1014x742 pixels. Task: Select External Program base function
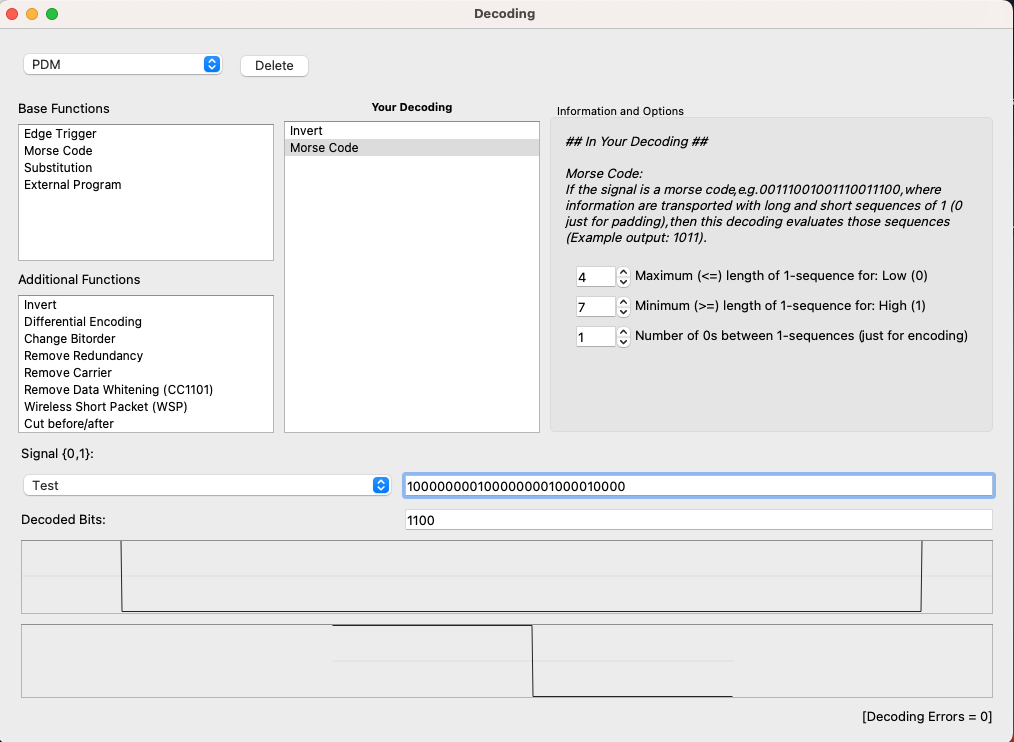coord(72,185)
